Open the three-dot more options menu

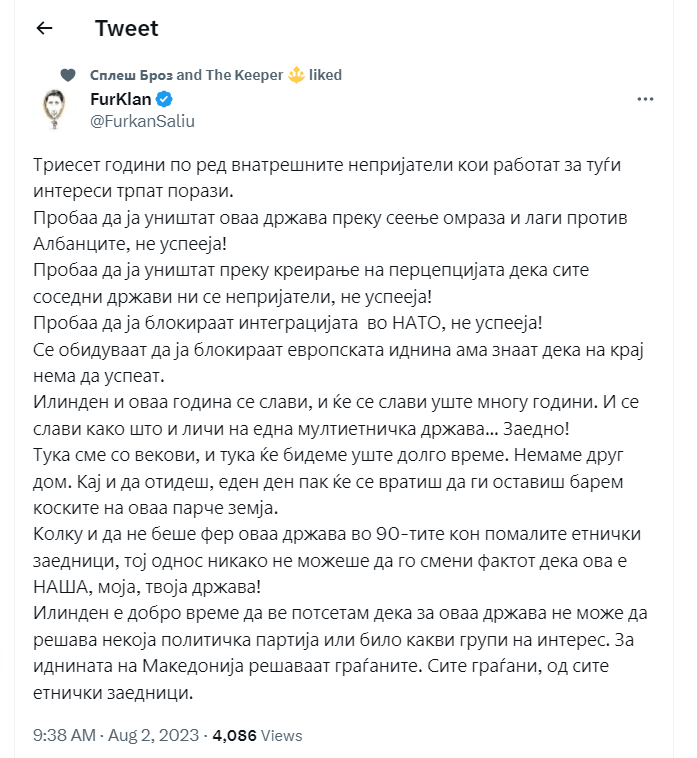pyautogui.click(x=645, y=99)
